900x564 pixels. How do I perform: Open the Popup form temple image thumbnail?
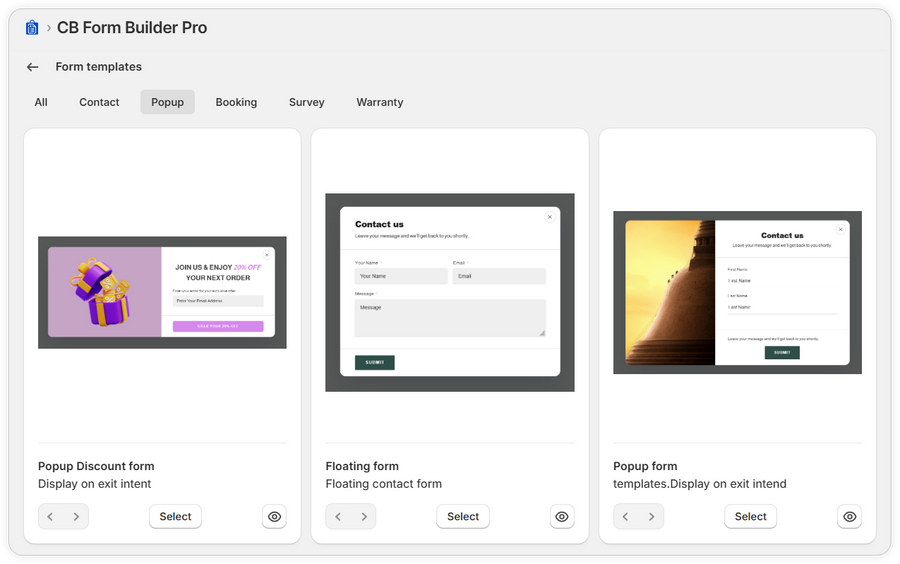(738, 293)
